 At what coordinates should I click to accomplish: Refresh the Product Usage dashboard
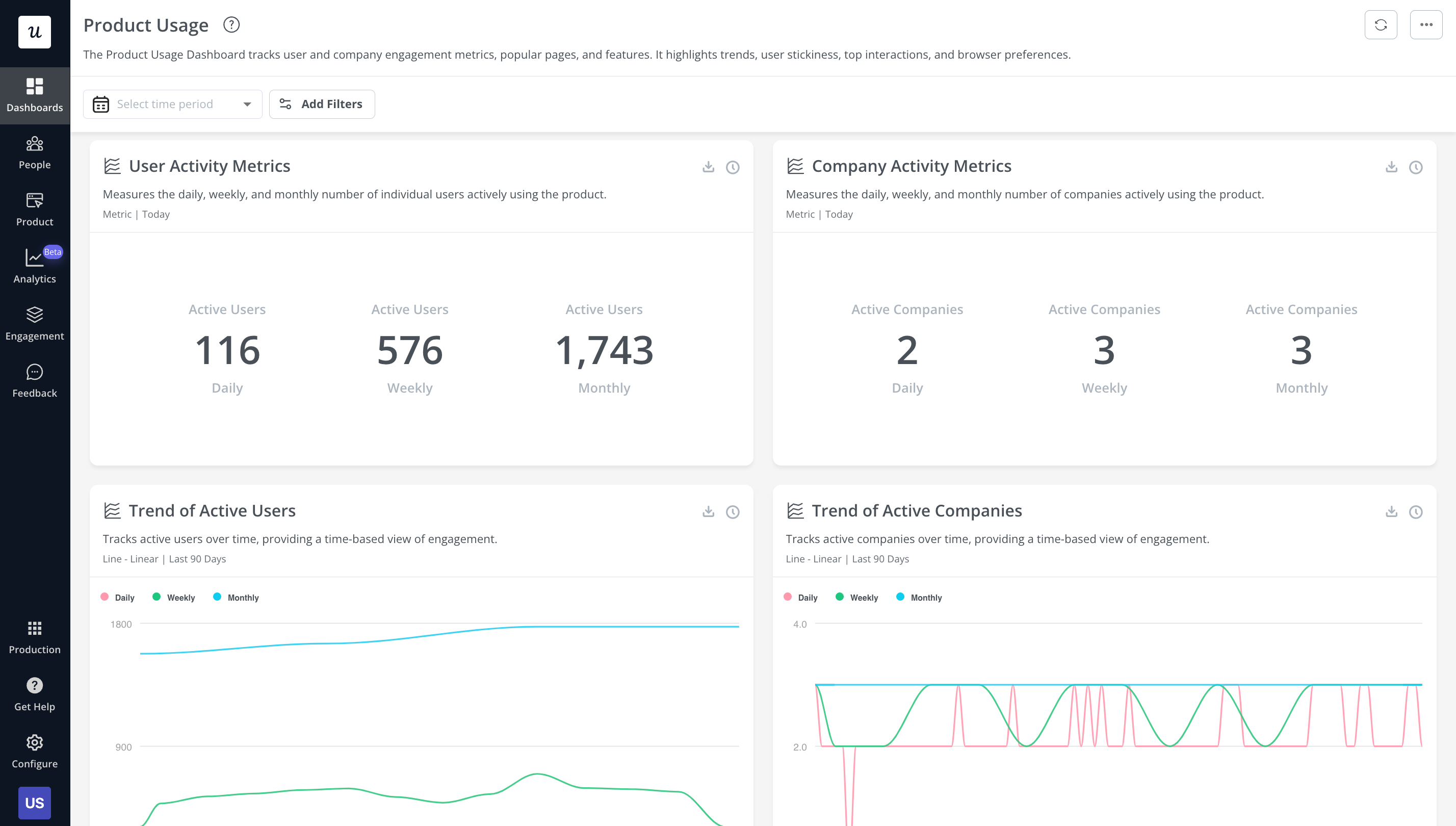(x=1381, y=24)
